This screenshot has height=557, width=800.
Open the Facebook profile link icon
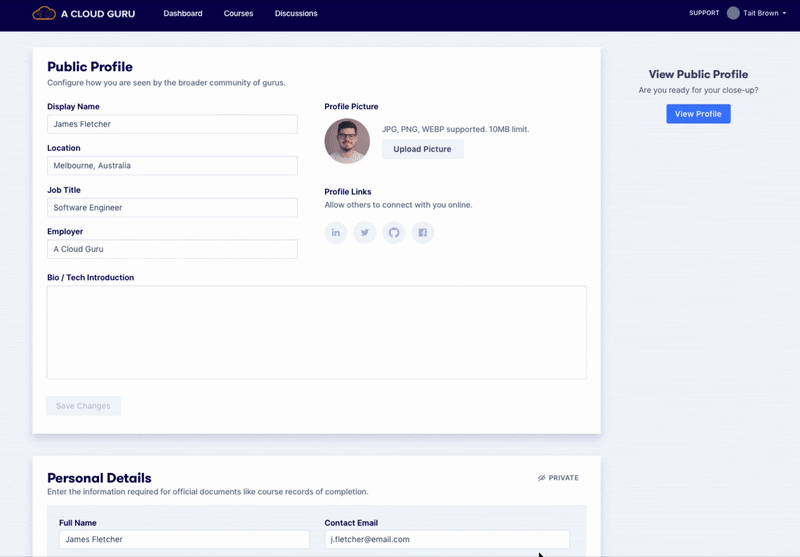423,233
